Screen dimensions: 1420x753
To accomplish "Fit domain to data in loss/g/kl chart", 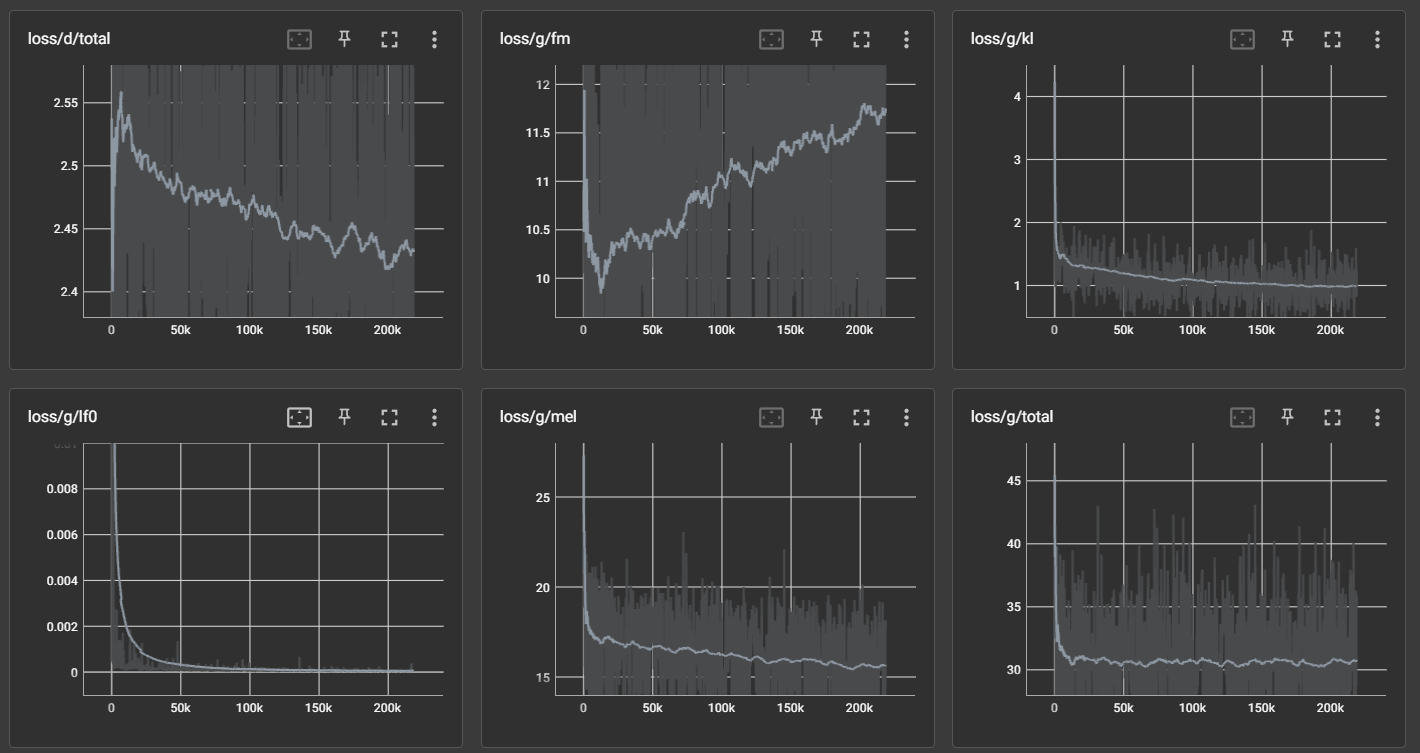I will pos(1242,39).
